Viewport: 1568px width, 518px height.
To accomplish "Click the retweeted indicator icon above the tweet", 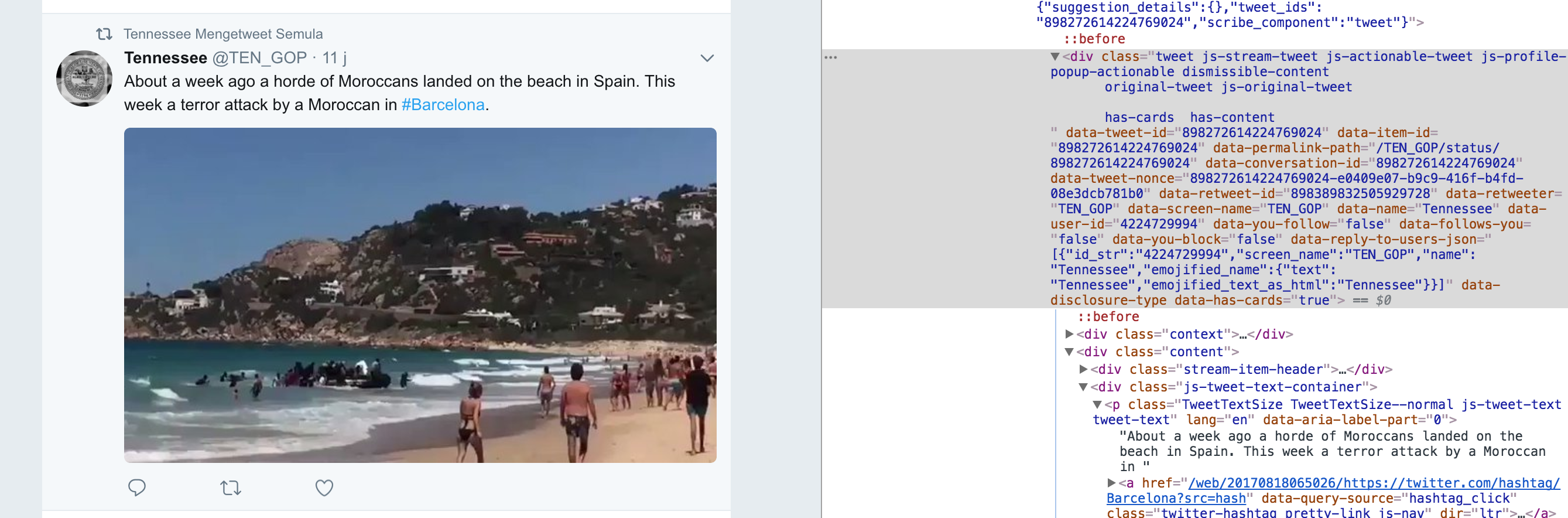I will coord(104,34).
